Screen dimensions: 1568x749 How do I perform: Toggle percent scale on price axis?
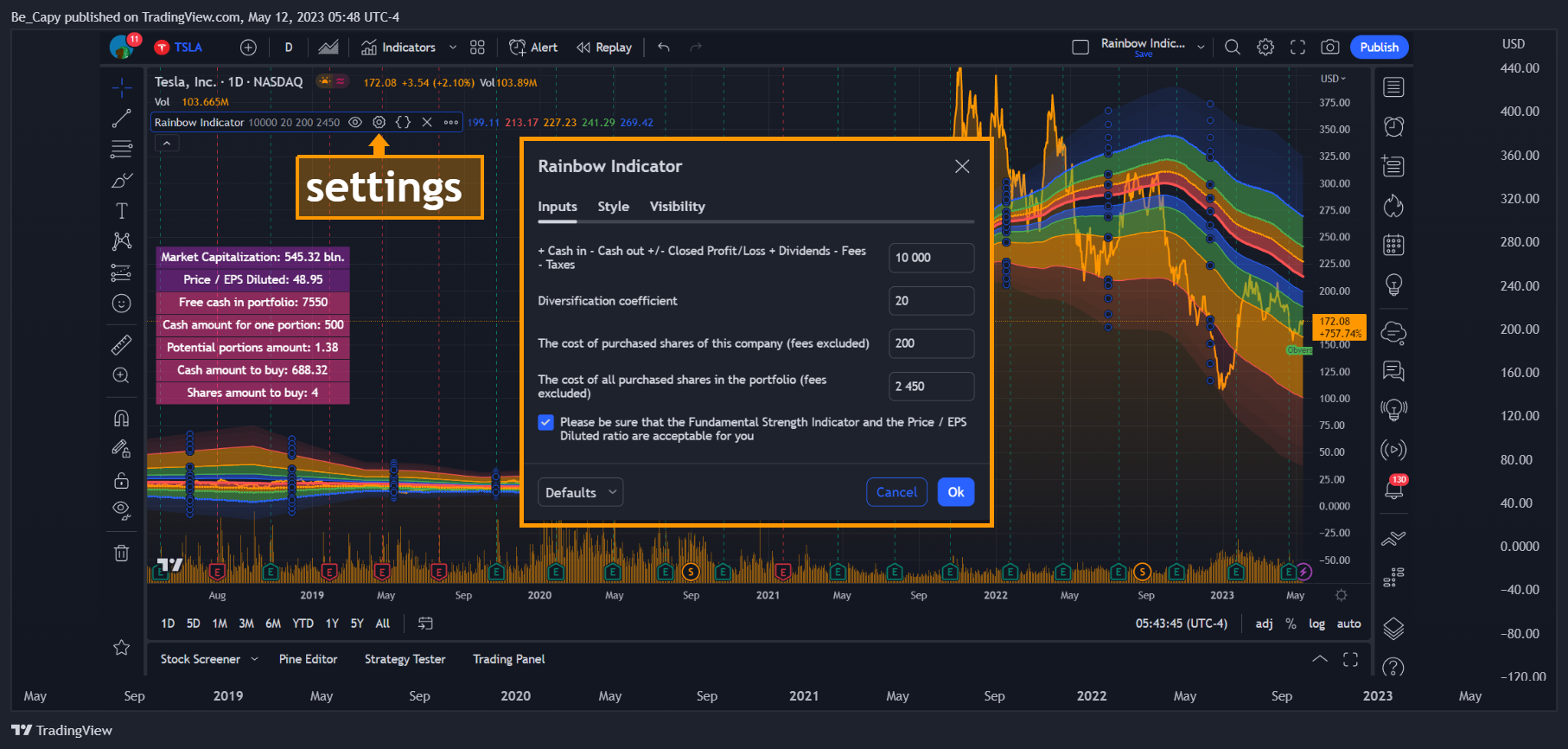point(1291,624)
